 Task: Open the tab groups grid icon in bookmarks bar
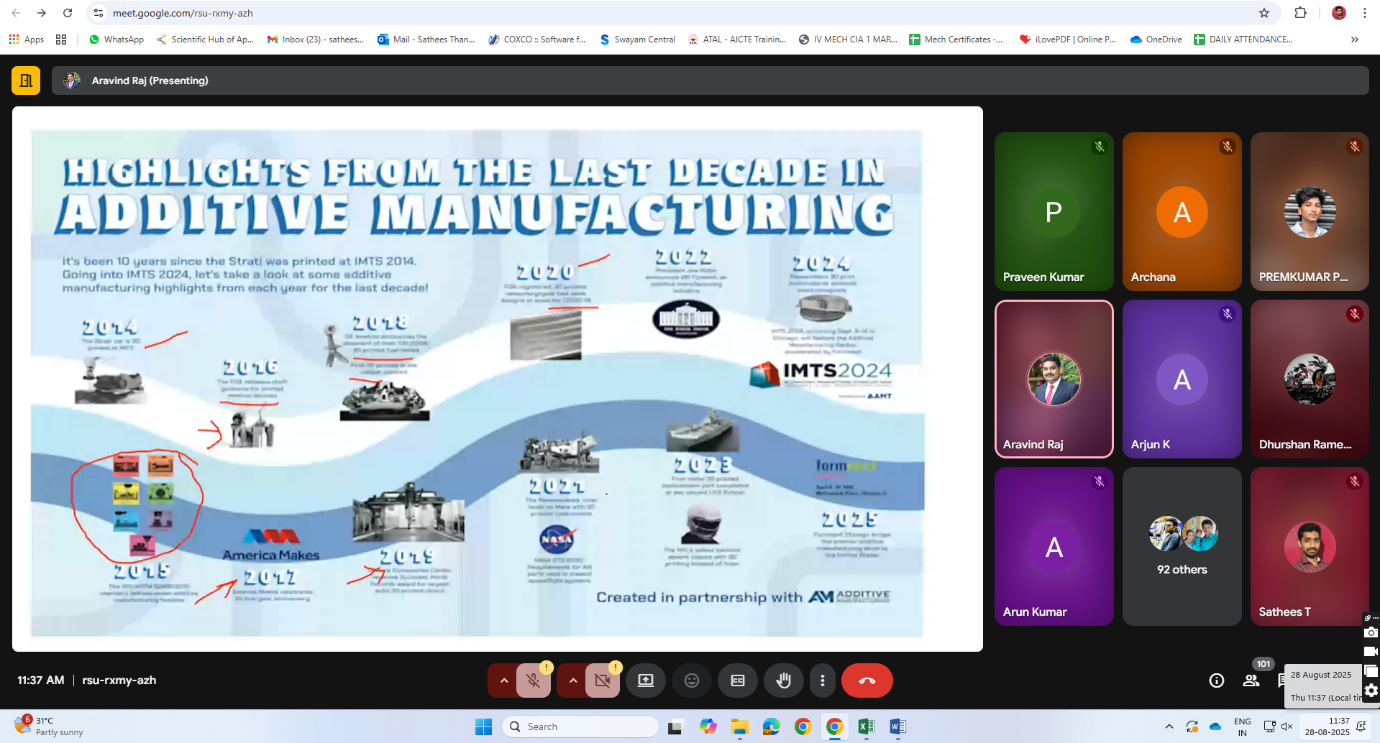click(61, 39)
